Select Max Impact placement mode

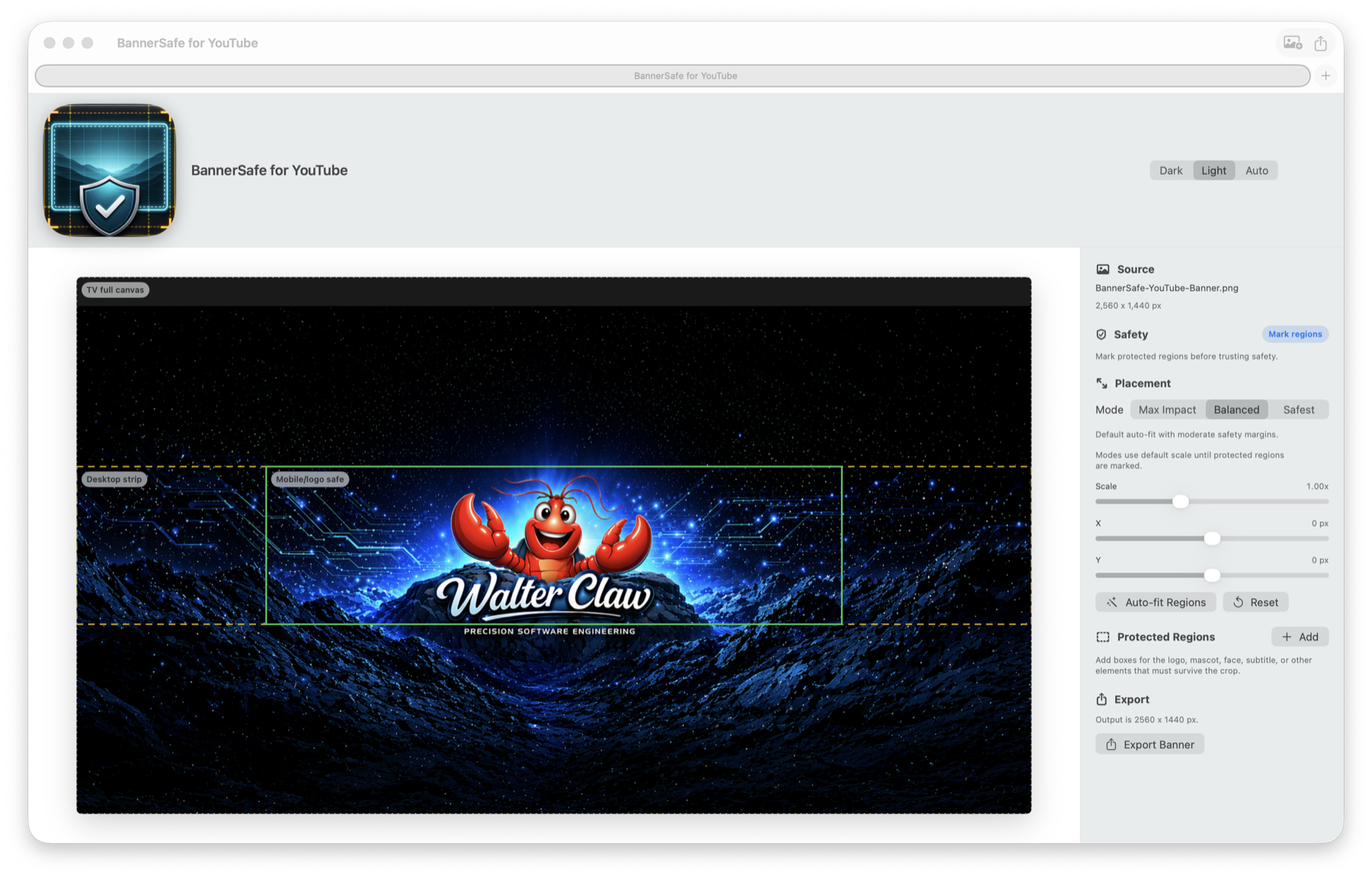click(x=1167, y=410)
